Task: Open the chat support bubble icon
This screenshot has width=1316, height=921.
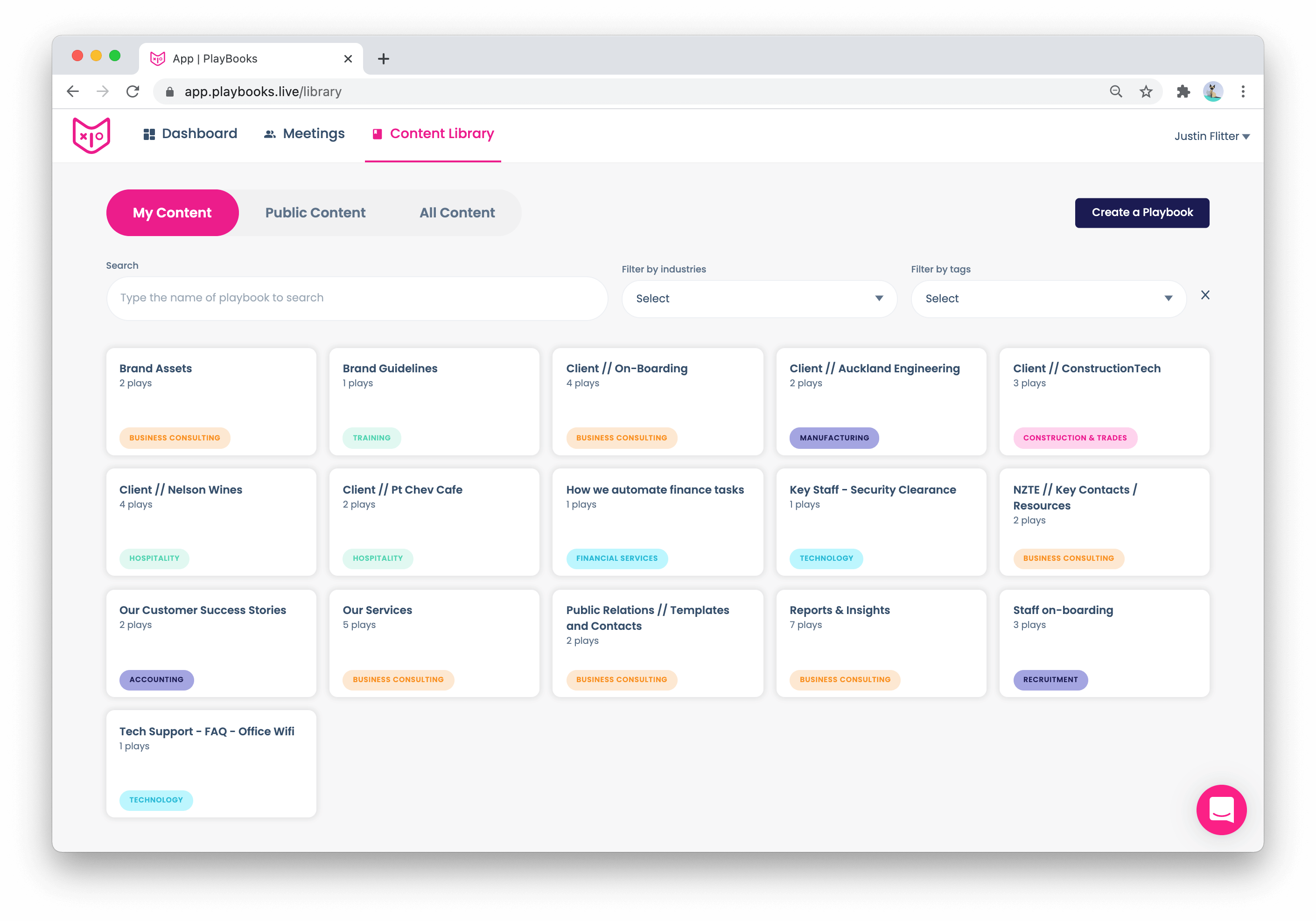Action: [x=1221, y=809]
